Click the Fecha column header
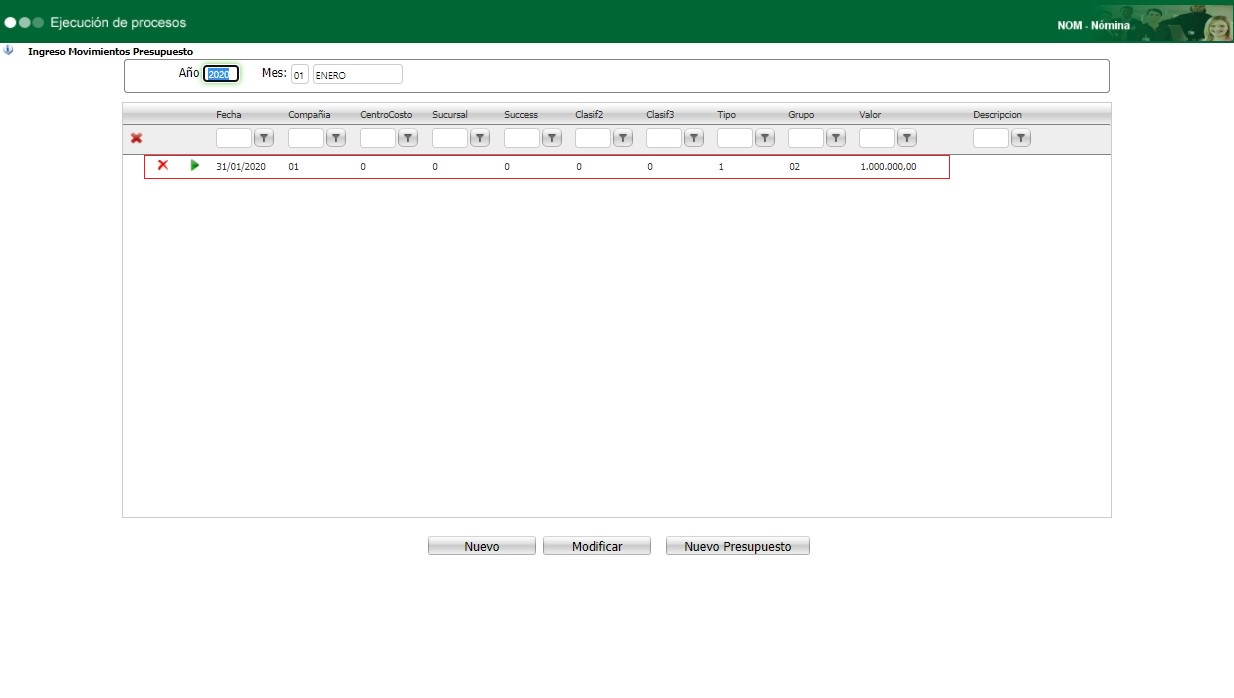This screenshot has height=698, width=1234. pyautogui.click(x=229, y=115)
